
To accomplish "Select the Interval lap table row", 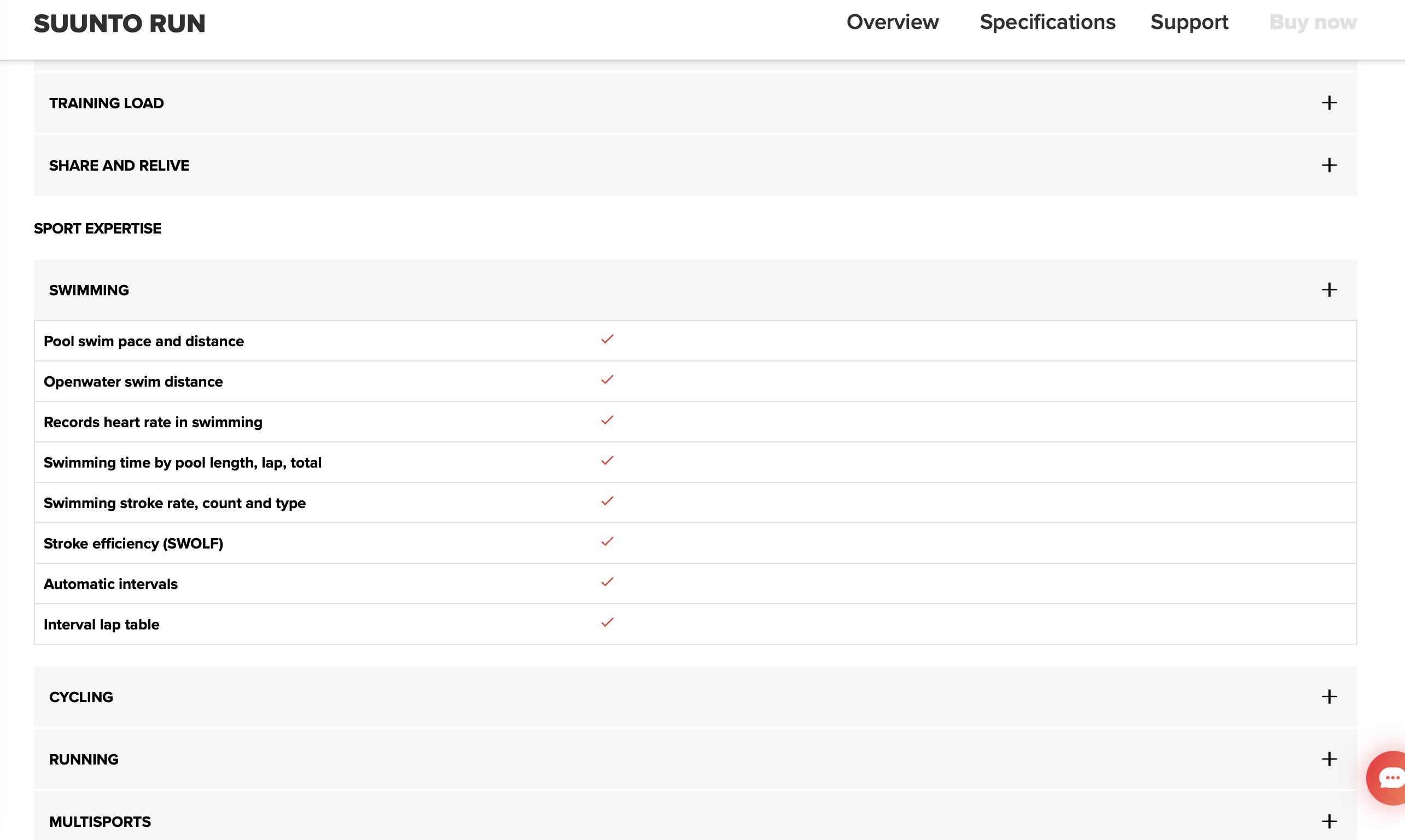I will [x=102, y=625].
